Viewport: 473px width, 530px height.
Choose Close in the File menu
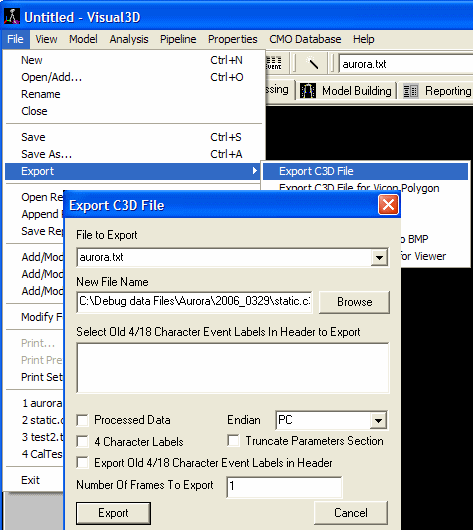(134, 111)
